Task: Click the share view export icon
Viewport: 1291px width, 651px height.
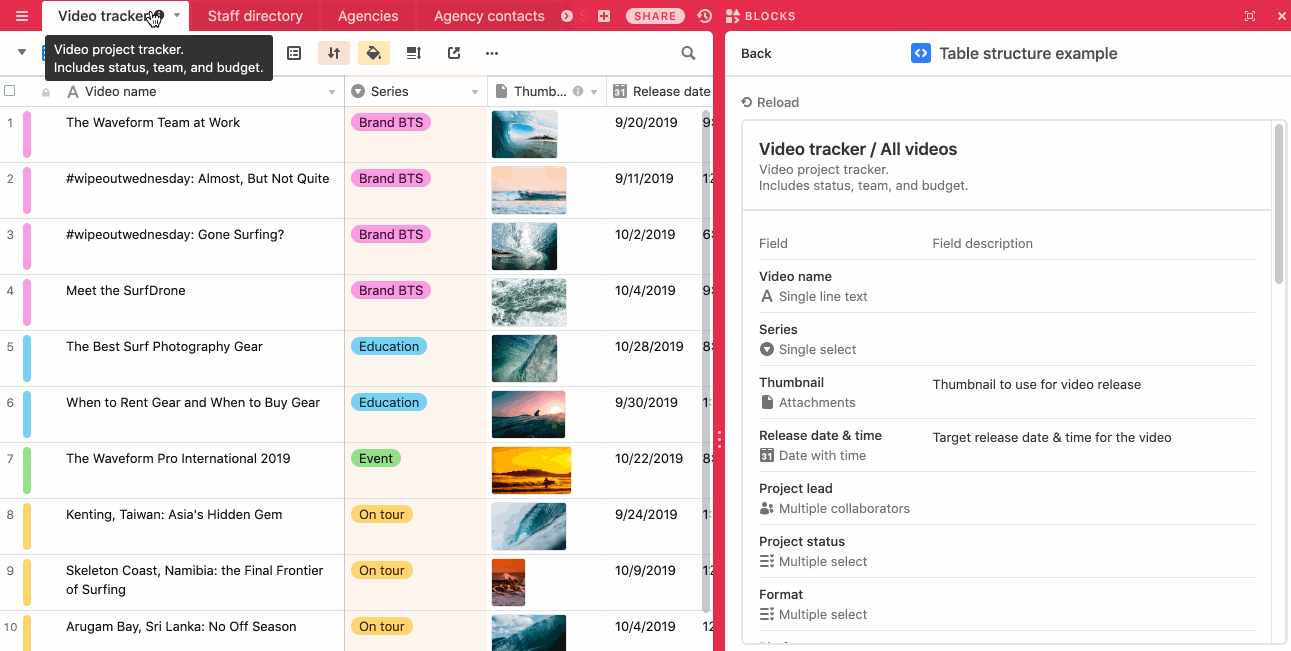Action: coord(453,53)
